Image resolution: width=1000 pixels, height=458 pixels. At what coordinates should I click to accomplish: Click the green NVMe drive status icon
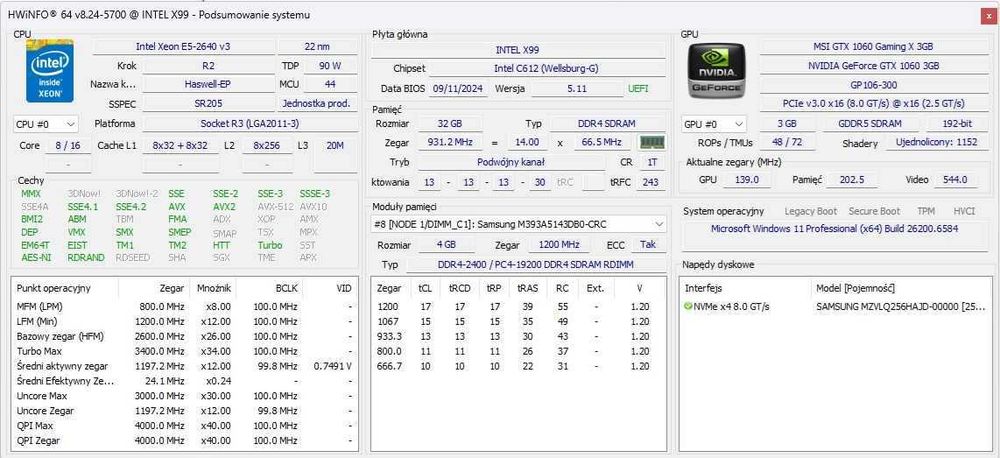688,307
